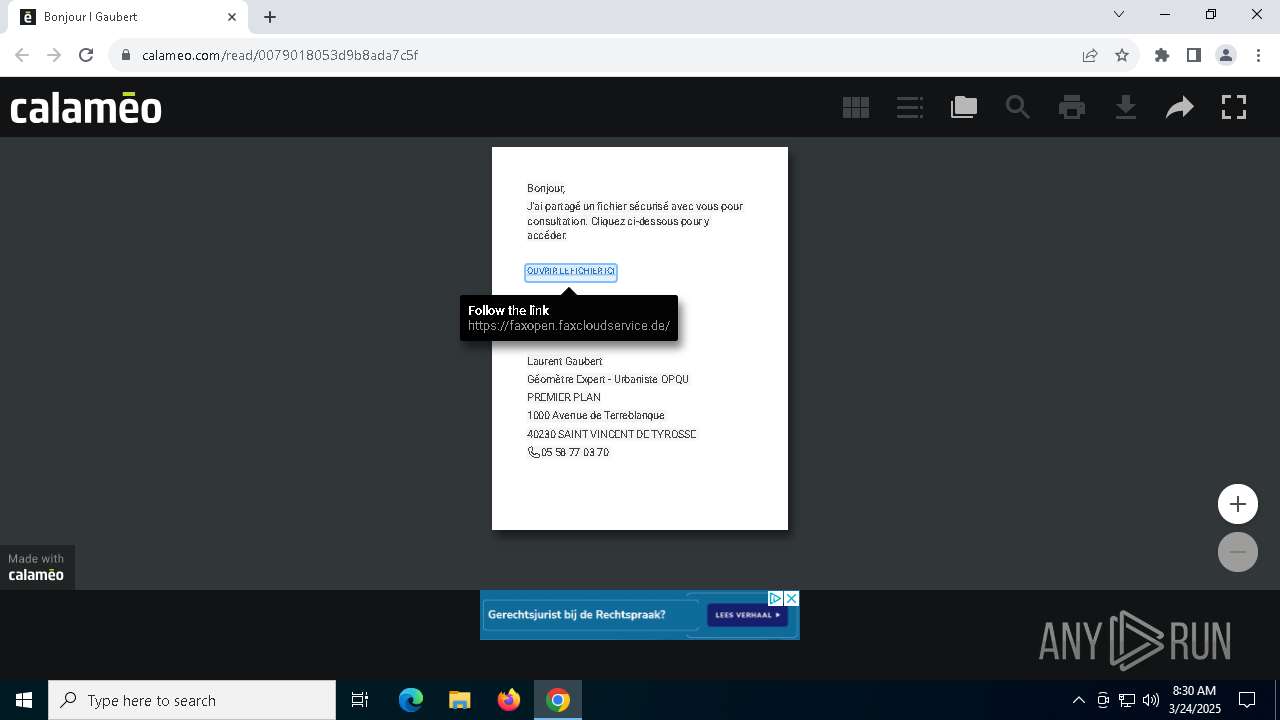Image resolution: width=1280 pixels, height=720 pixels.
Task: Open the Windows Start menu
Action: coord(24,700)
